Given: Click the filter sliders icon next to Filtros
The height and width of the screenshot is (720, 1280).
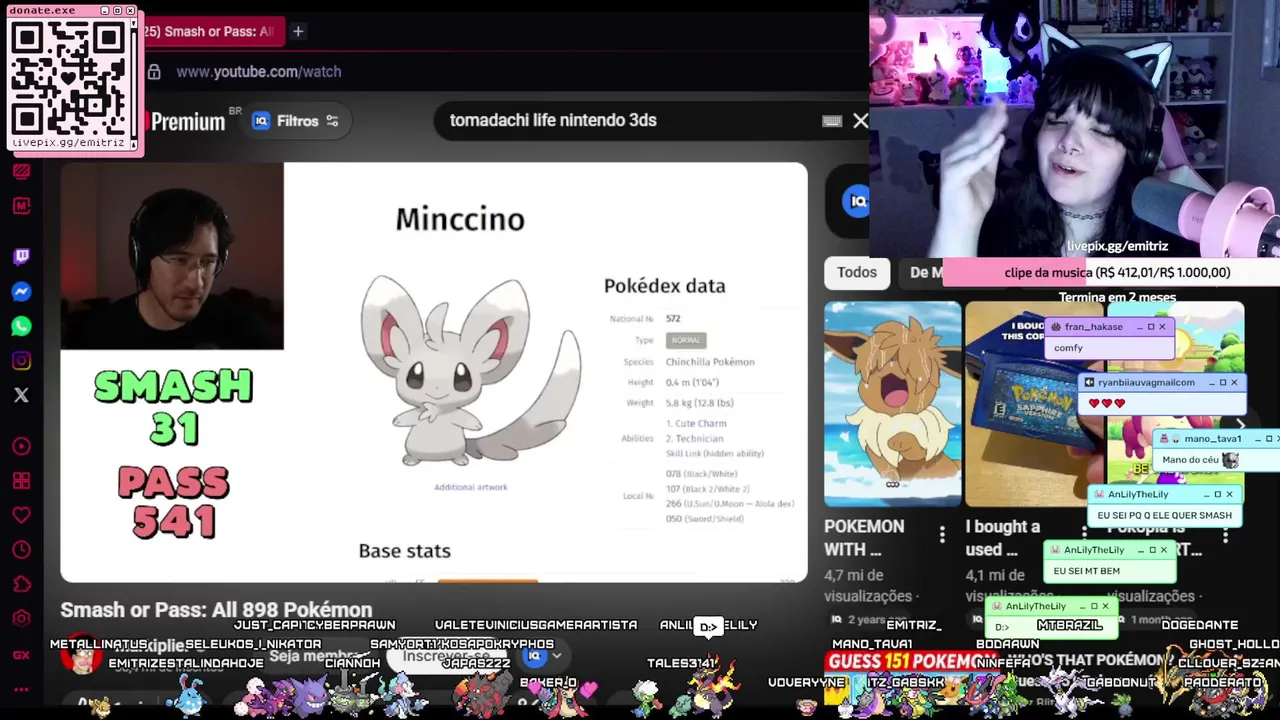Looking at the screenshot, I should click(332, 121).
